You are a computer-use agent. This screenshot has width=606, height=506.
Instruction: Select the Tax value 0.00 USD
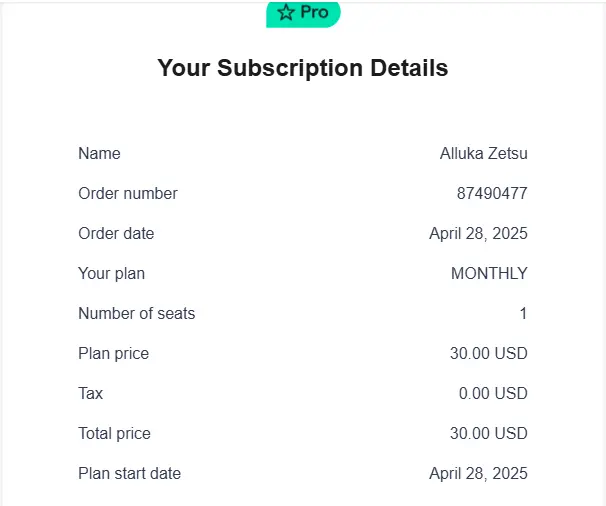click(x=493, y=394)
